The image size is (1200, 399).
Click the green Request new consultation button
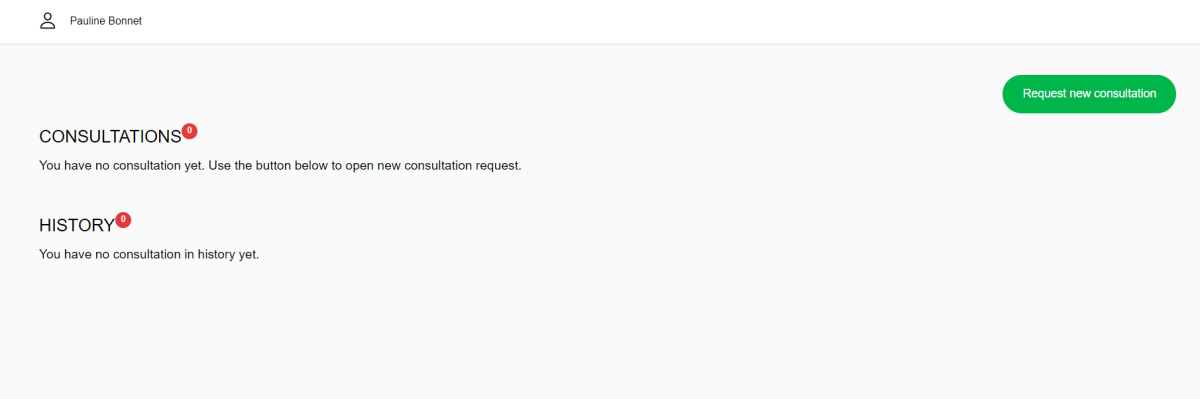point(1089,94)
